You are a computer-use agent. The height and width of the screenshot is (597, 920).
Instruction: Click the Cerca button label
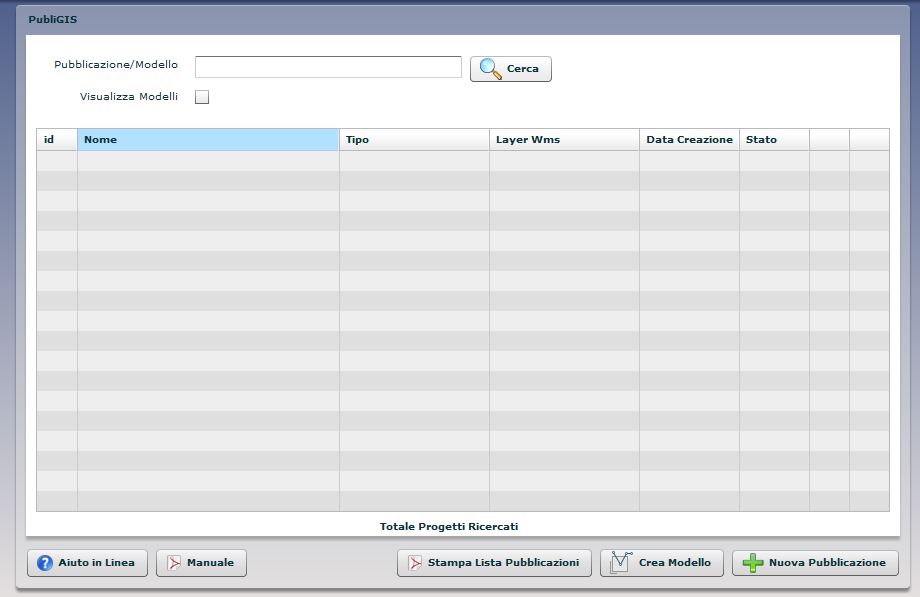522,69
